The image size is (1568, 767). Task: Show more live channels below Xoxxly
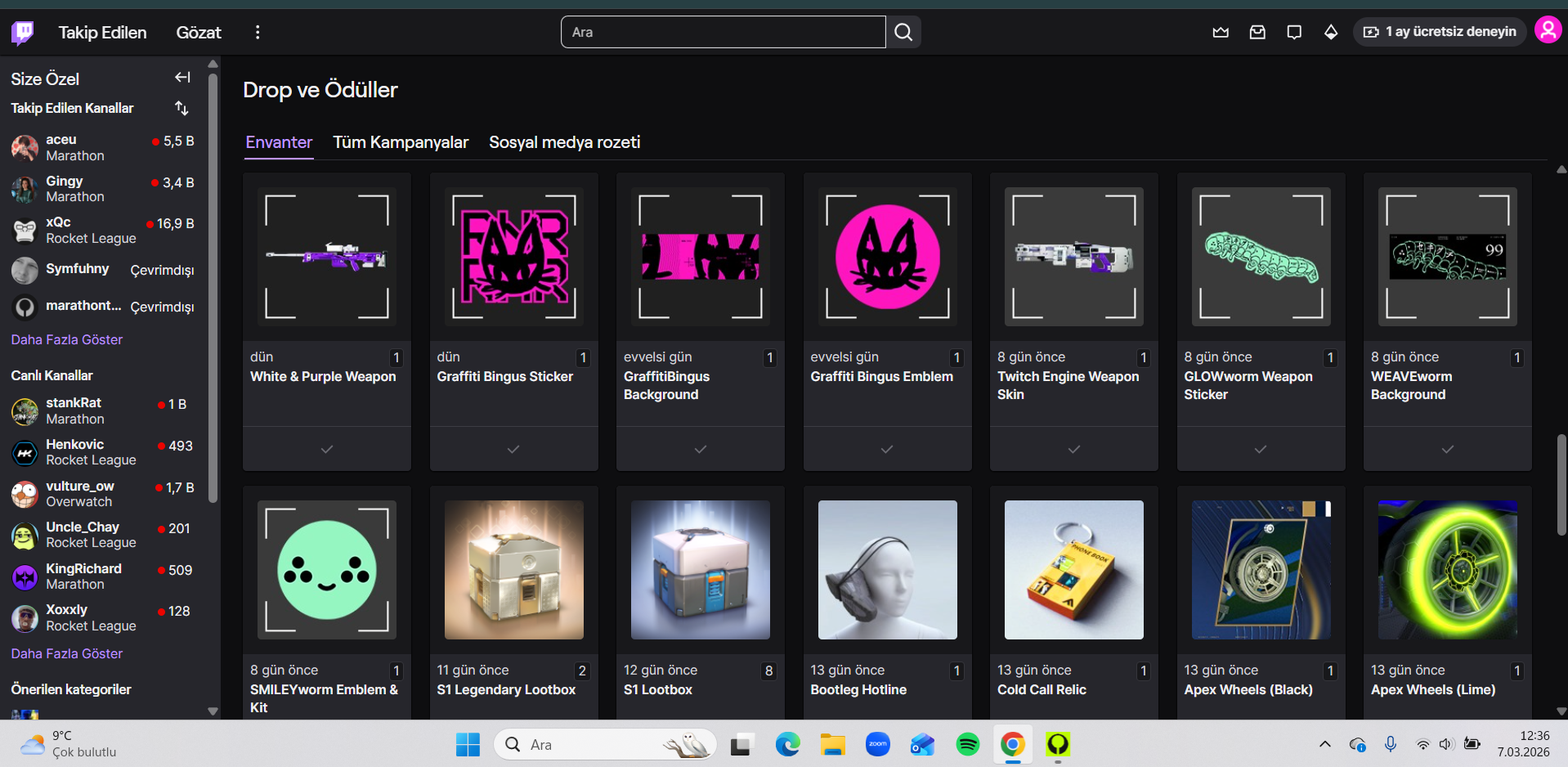(67, 653)
